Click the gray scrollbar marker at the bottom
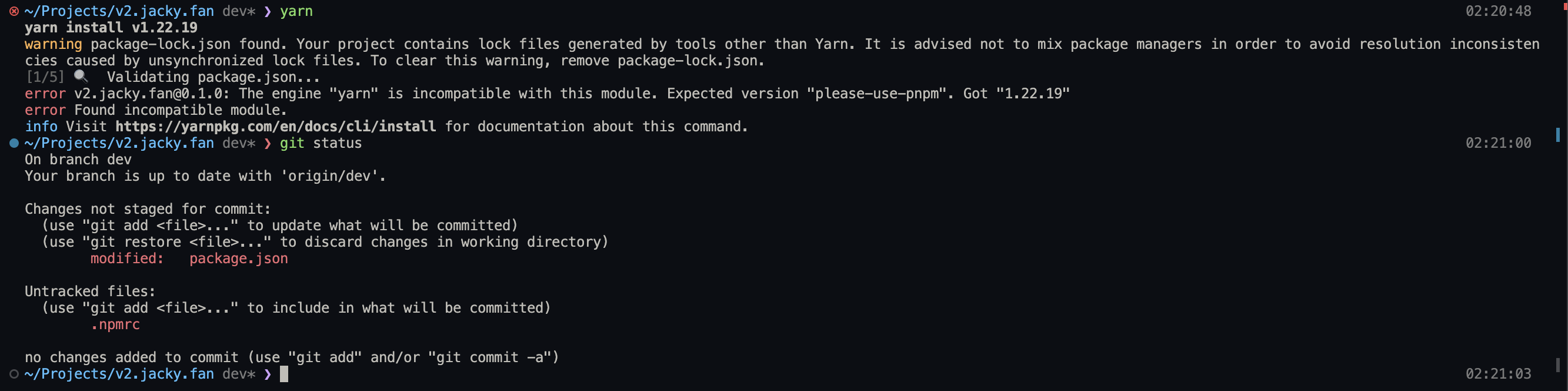This screenshot has width=1568, height=391. coord(1557,365)
